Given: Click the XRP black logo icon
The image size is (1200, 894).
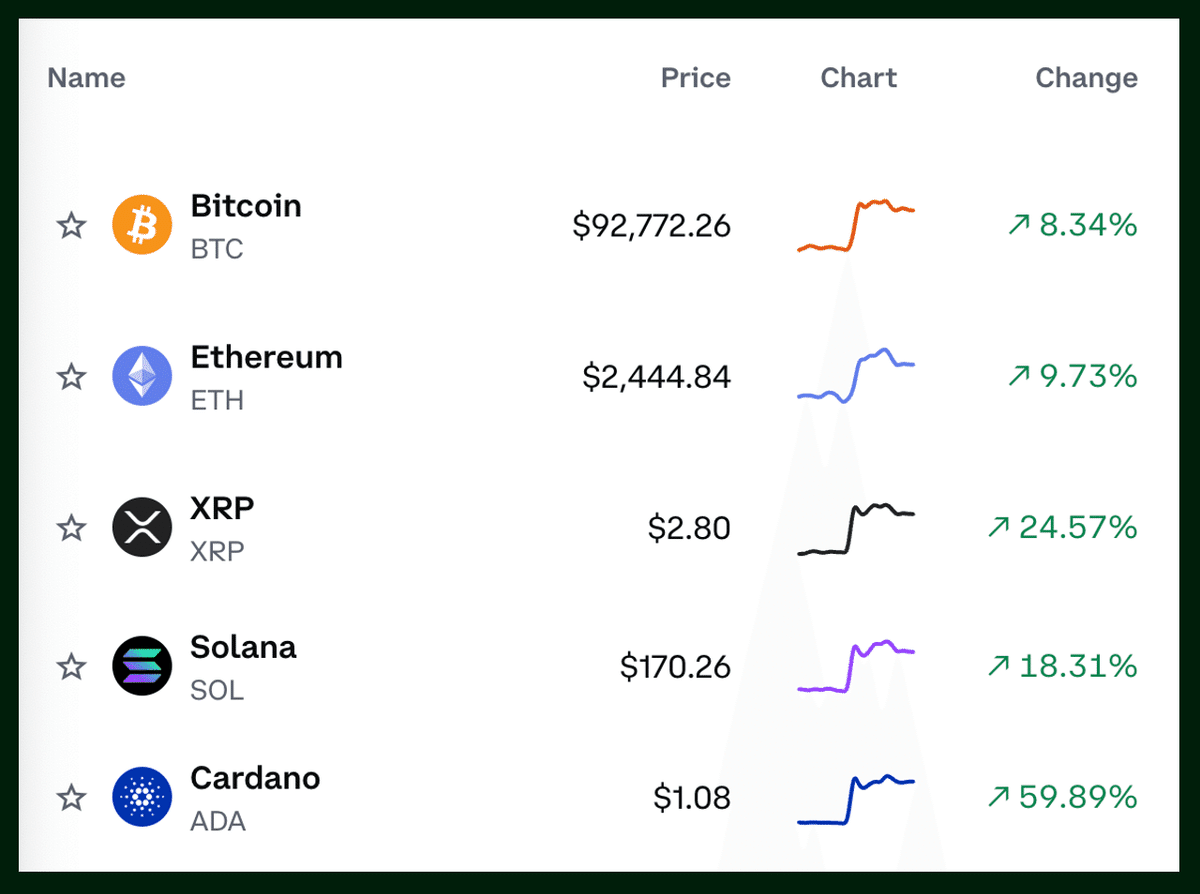Looking at the screenshot, I should point(143,527).
